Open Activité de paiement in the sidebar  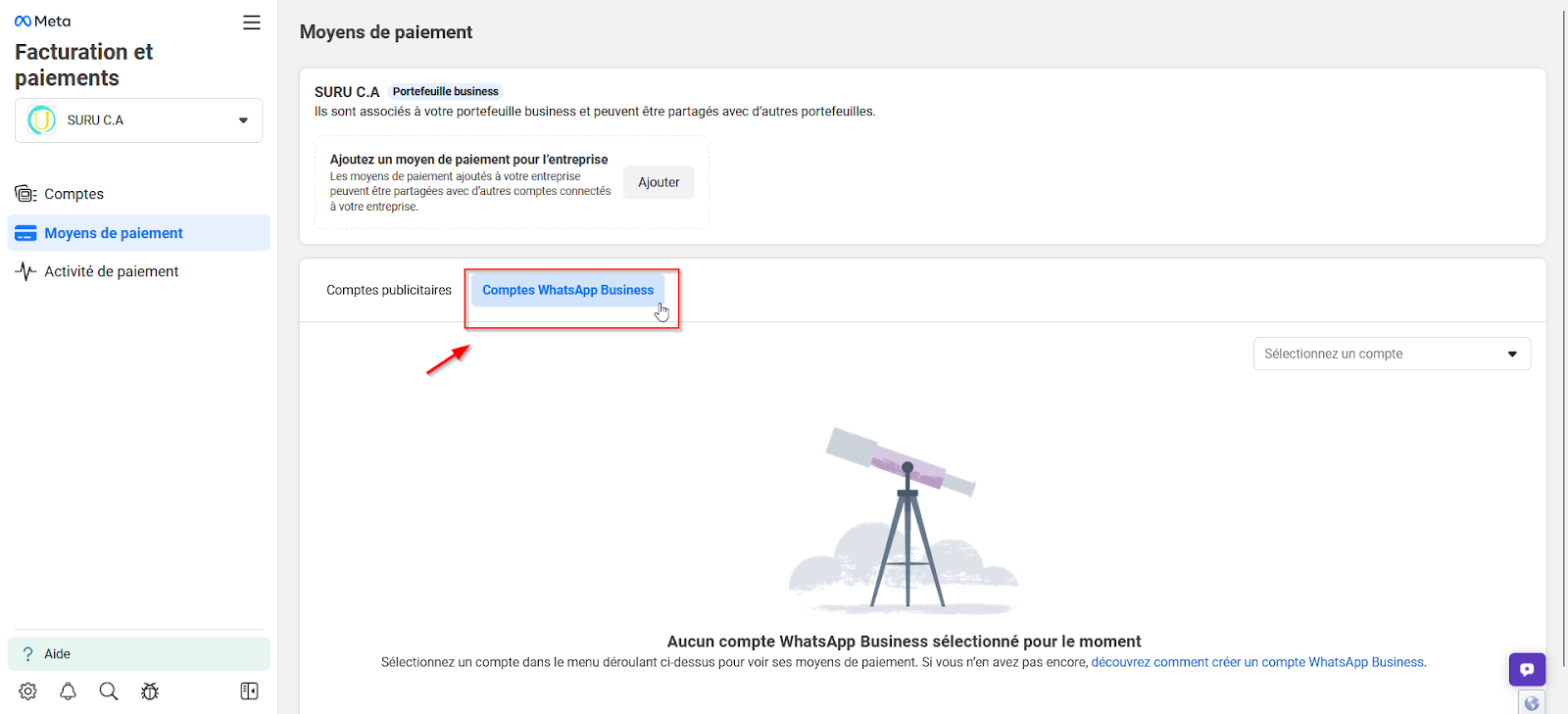tap(138, 271)
